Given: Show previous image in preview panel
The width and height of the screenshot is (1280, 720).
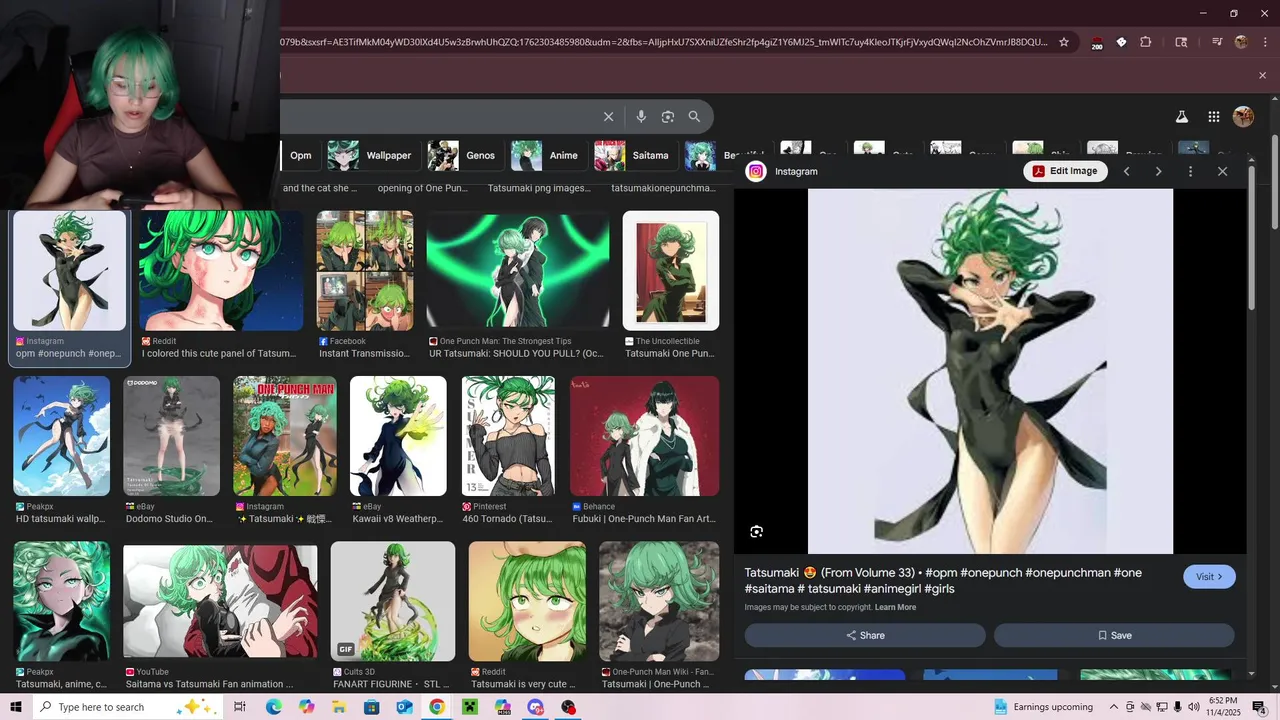Looking at the screenshot, I should [x=1126, y=171].
